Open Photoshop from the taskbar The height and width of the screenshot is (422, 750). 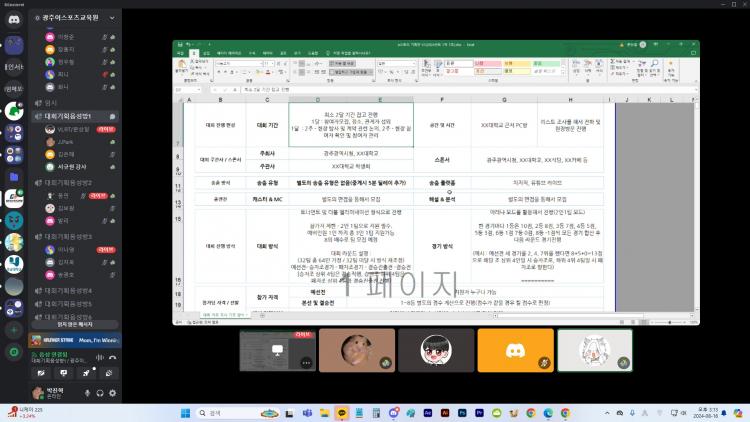coord(462,413)
